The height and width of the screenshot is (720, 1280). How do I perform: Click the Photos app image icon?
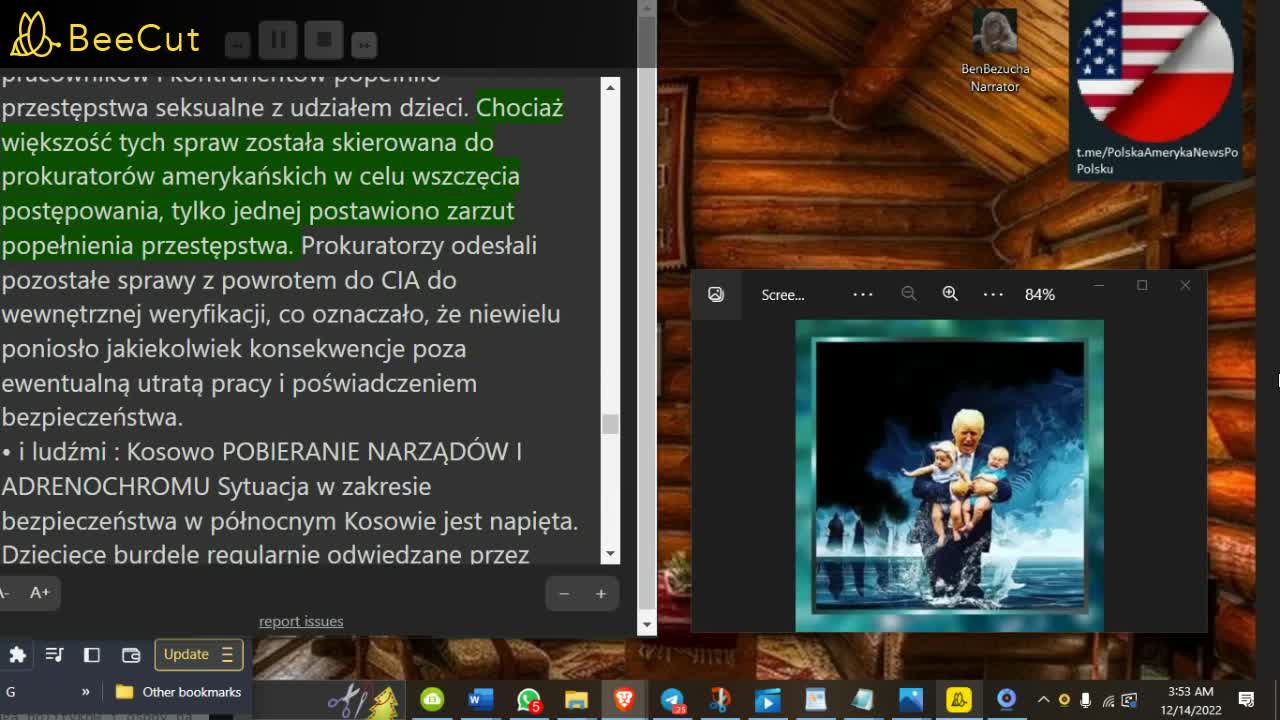click(x=716, y=294)
